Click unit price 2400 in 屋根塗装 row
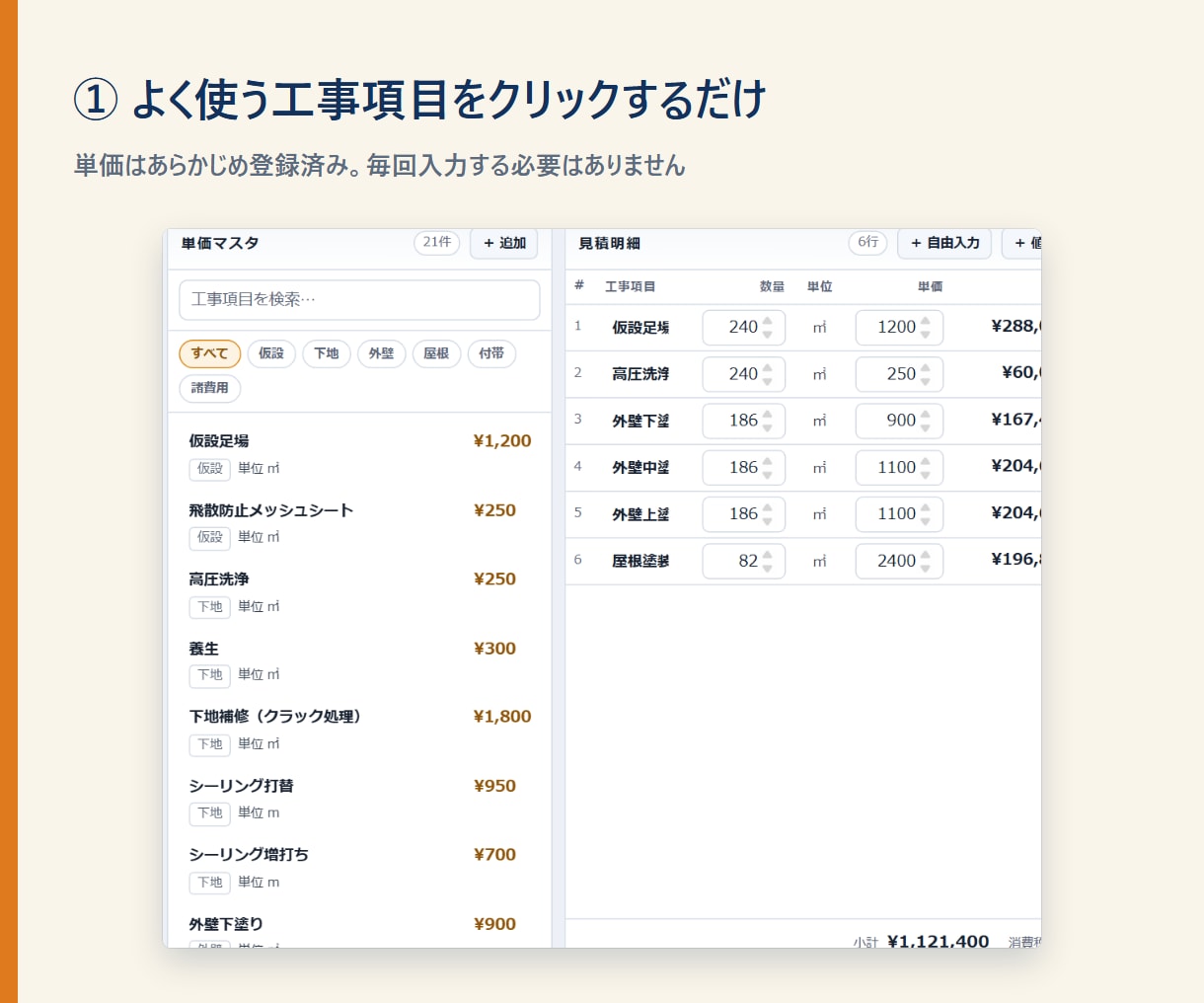Screen dimensions: 1204x1003 898,561
